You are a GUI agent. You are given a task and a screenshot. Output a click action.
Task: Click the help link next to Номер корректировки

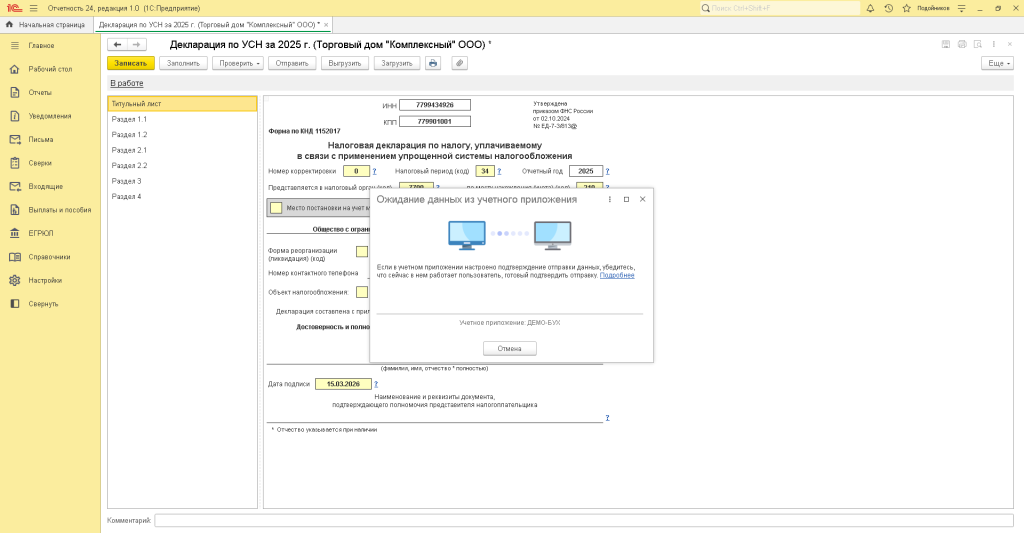click(x=374, y=171)
